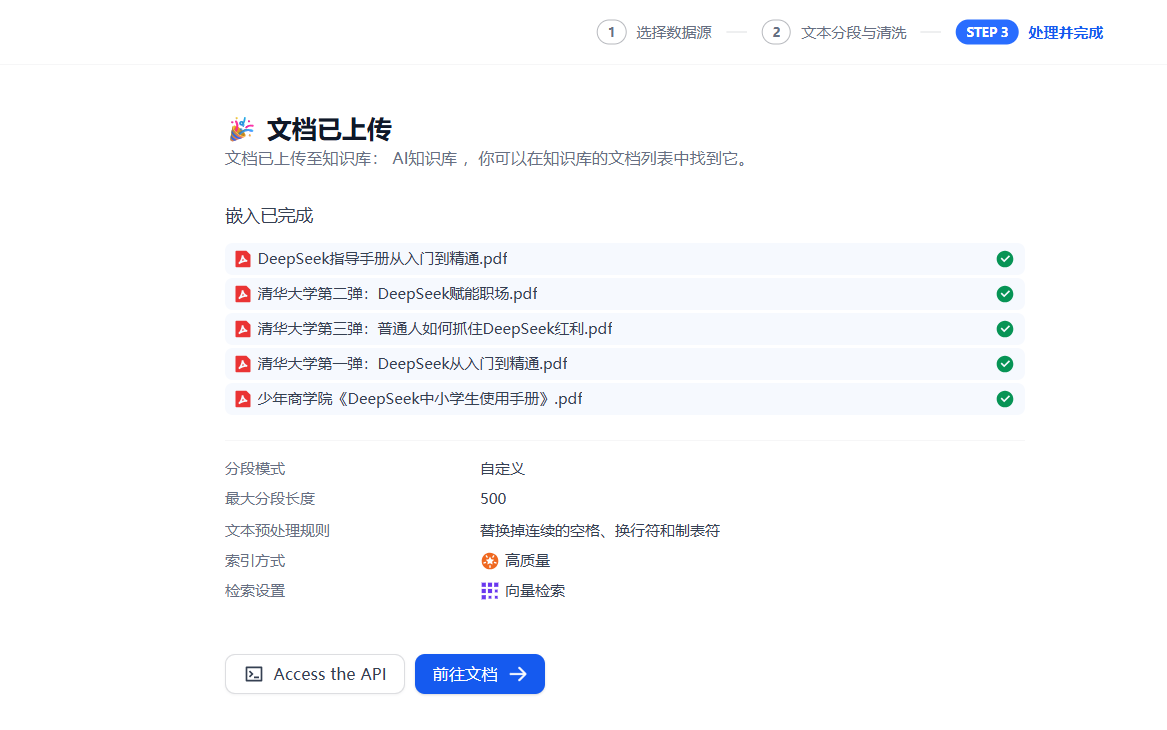Click green checkmark for 少年商学院 file
Viewport: 1167px width, 730px height.
click(1005, 399)
